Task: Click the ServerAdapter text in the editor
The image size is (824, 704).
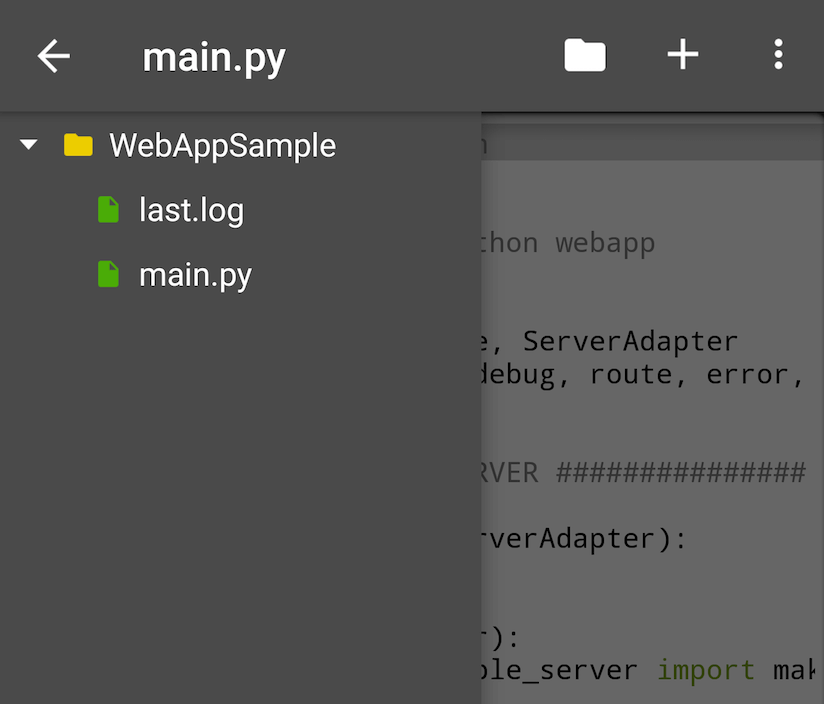Action: (x=630, y=340)
